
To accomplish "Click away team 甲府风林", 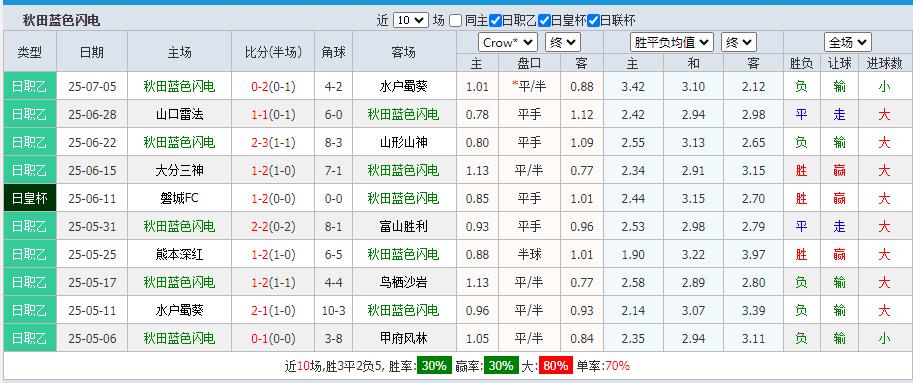I will pos(403,338).
